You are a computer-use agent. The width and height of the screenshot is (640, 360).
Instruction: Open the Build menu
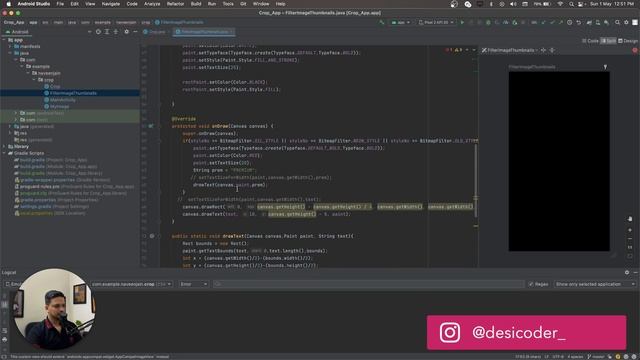[196, 4]
